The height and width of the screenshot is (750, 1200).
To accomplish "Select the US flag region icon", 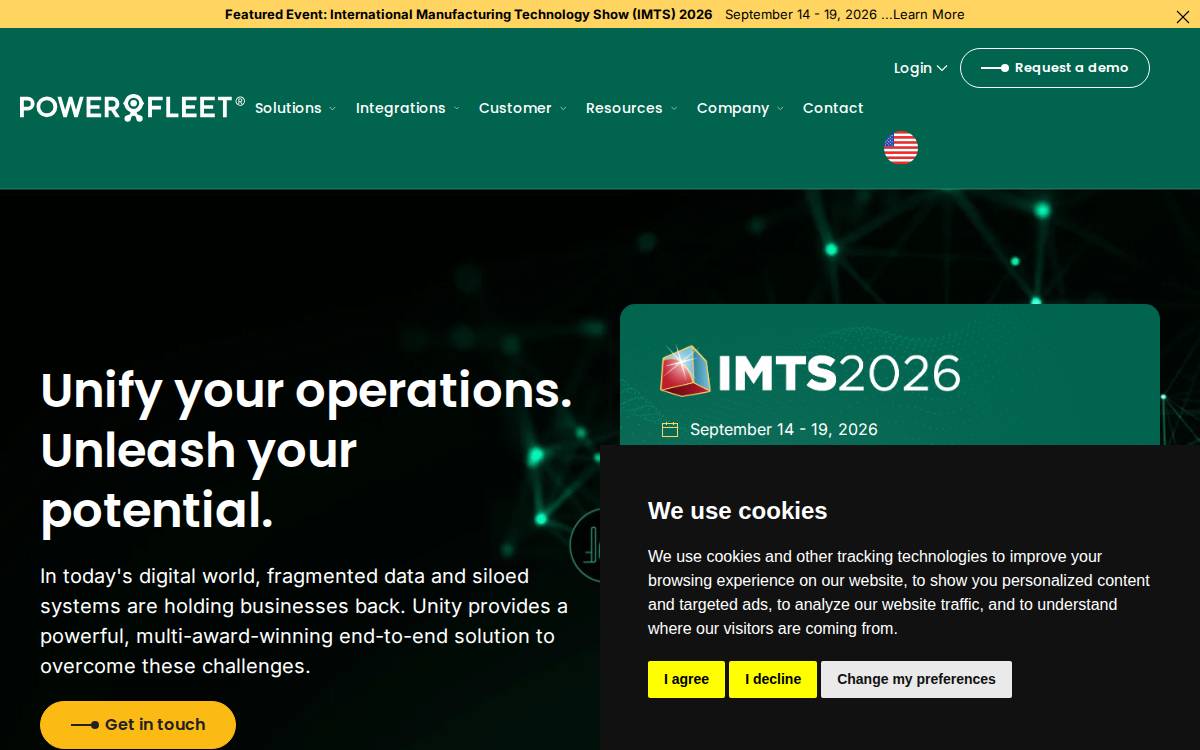I will [901, 147].
